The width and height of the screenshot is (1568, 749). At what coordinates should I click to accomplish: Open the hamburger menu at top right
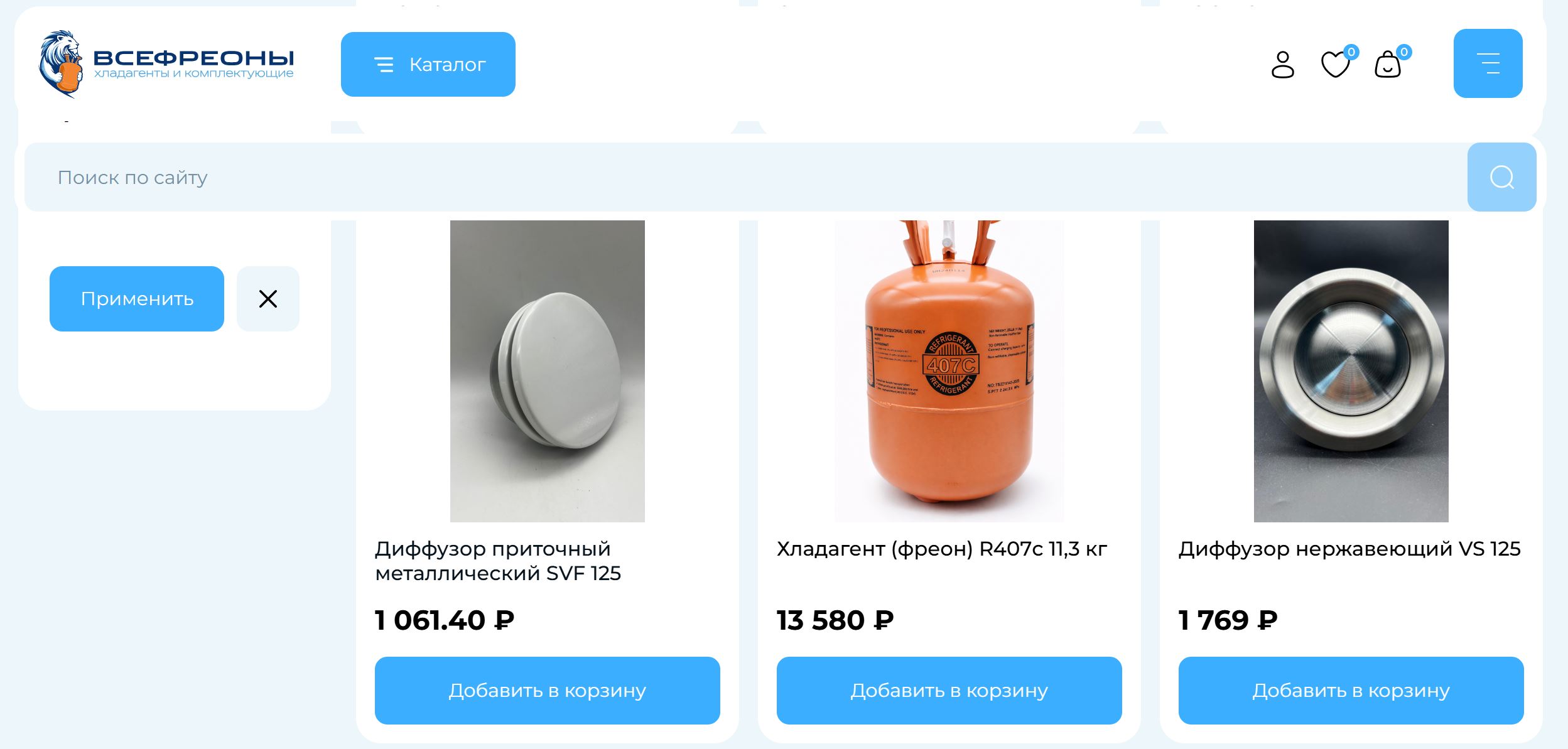[x=1488, y=63]
